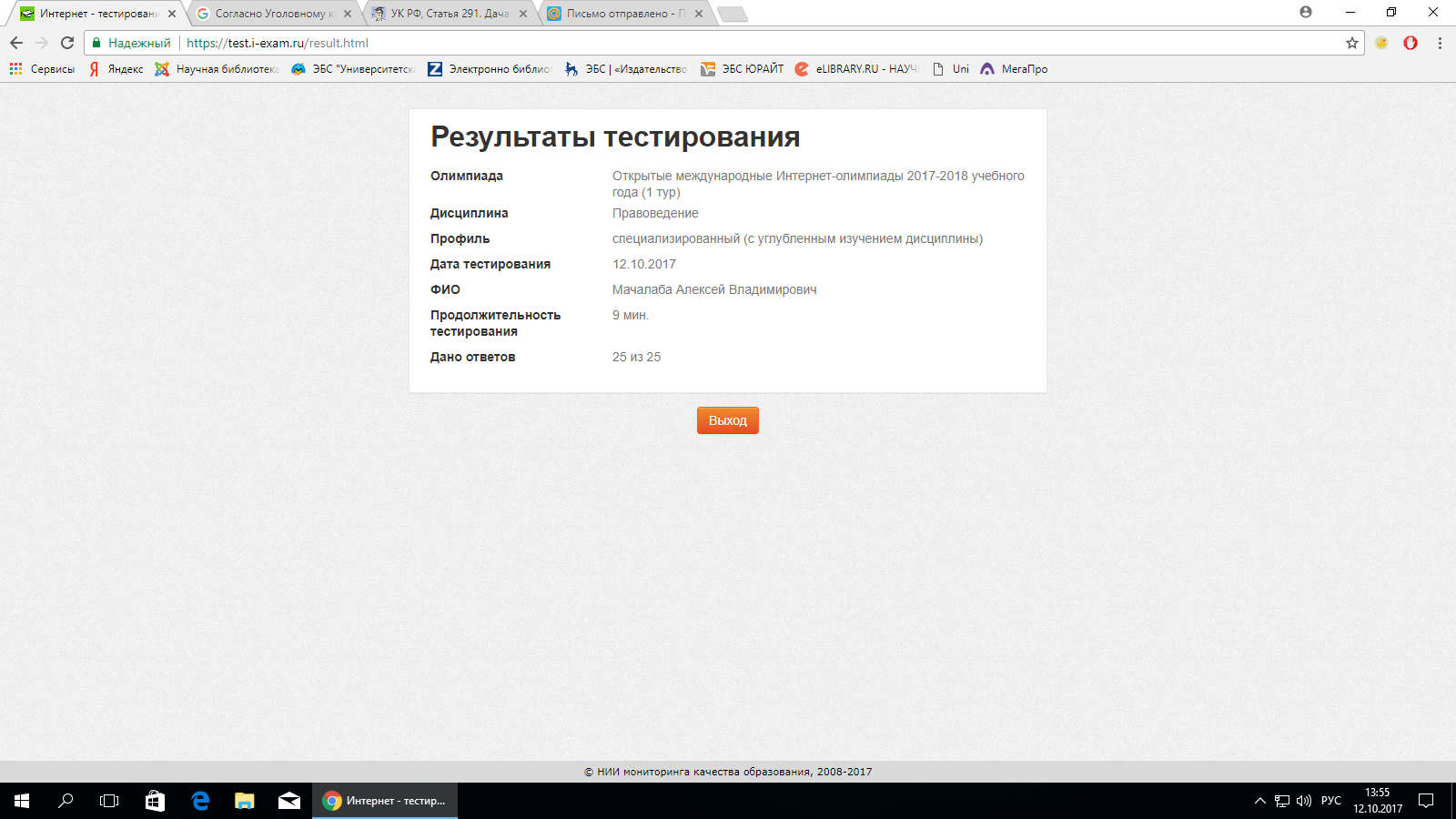Show hidden system tray icons
The width and height of the screenshot is (1456, 819).
click(1259, 801)
